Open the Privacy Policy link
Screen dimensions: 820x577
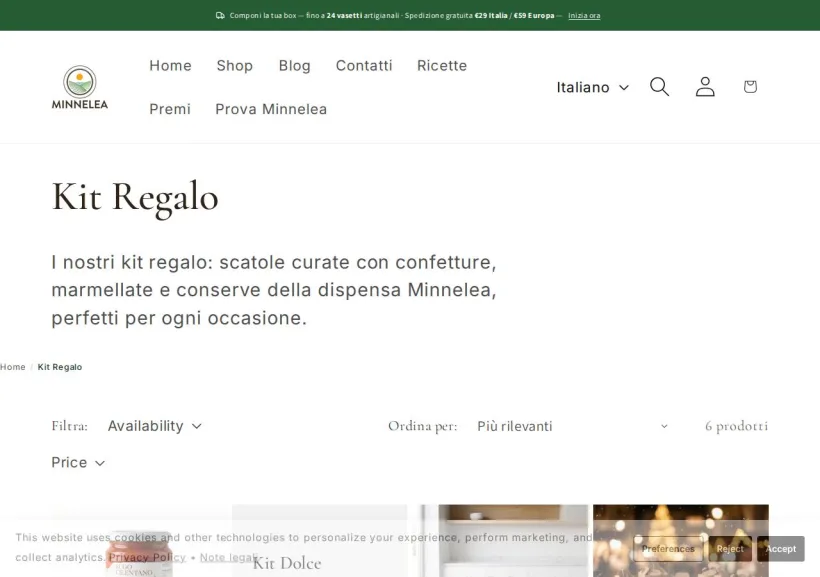(x=147, y=558)
